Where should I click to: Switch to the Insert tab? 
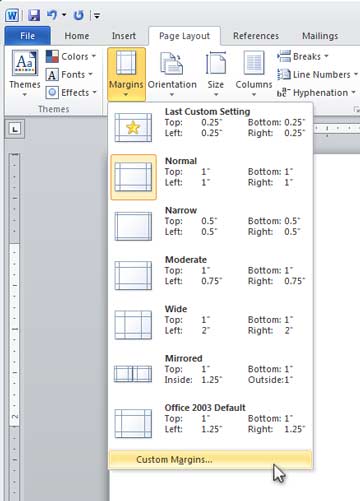tap(124, 36)
